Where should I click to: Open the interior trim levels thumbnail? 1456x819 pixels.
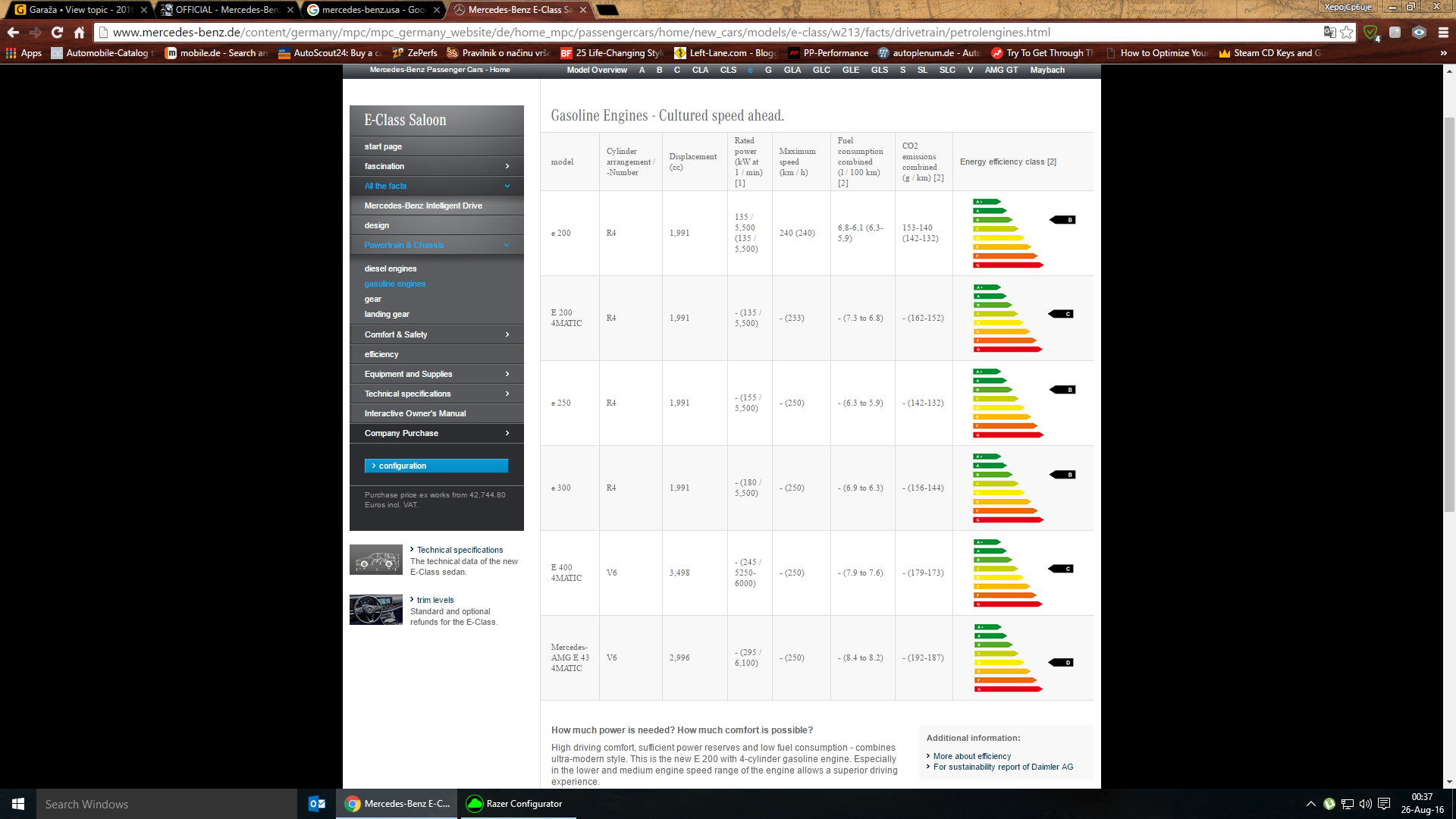point(376,610)
